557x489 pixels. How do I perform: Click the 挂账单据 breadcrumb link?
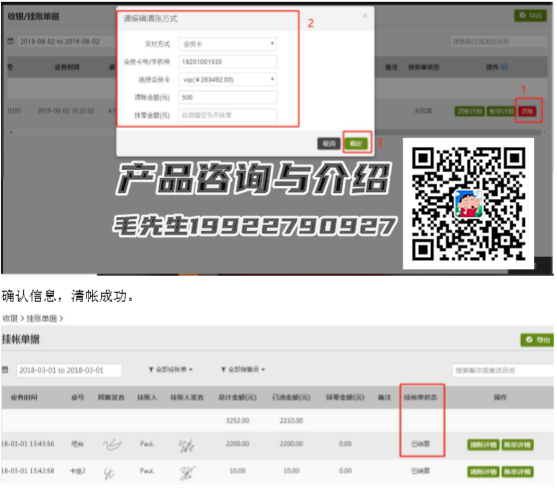(x=42, y=318)
